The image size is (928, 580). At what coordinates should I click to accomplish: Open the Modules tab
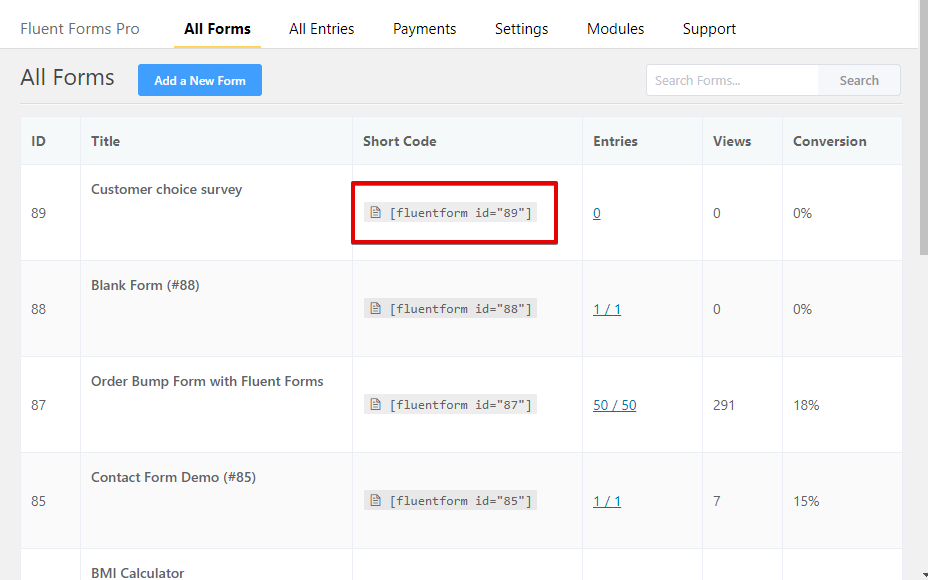coord(616,28)
